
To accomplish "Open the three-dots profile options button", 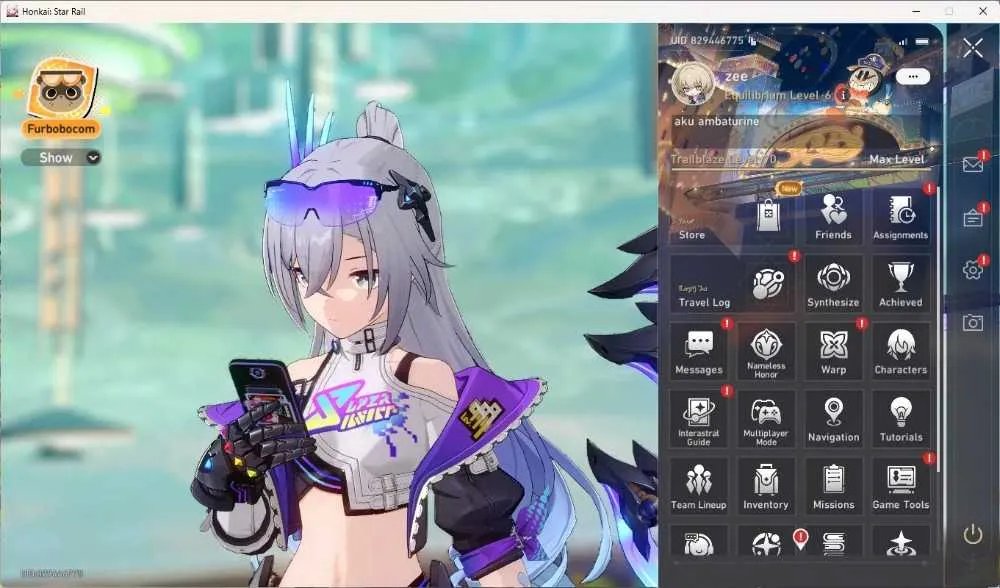I will [x=913, y=77].
